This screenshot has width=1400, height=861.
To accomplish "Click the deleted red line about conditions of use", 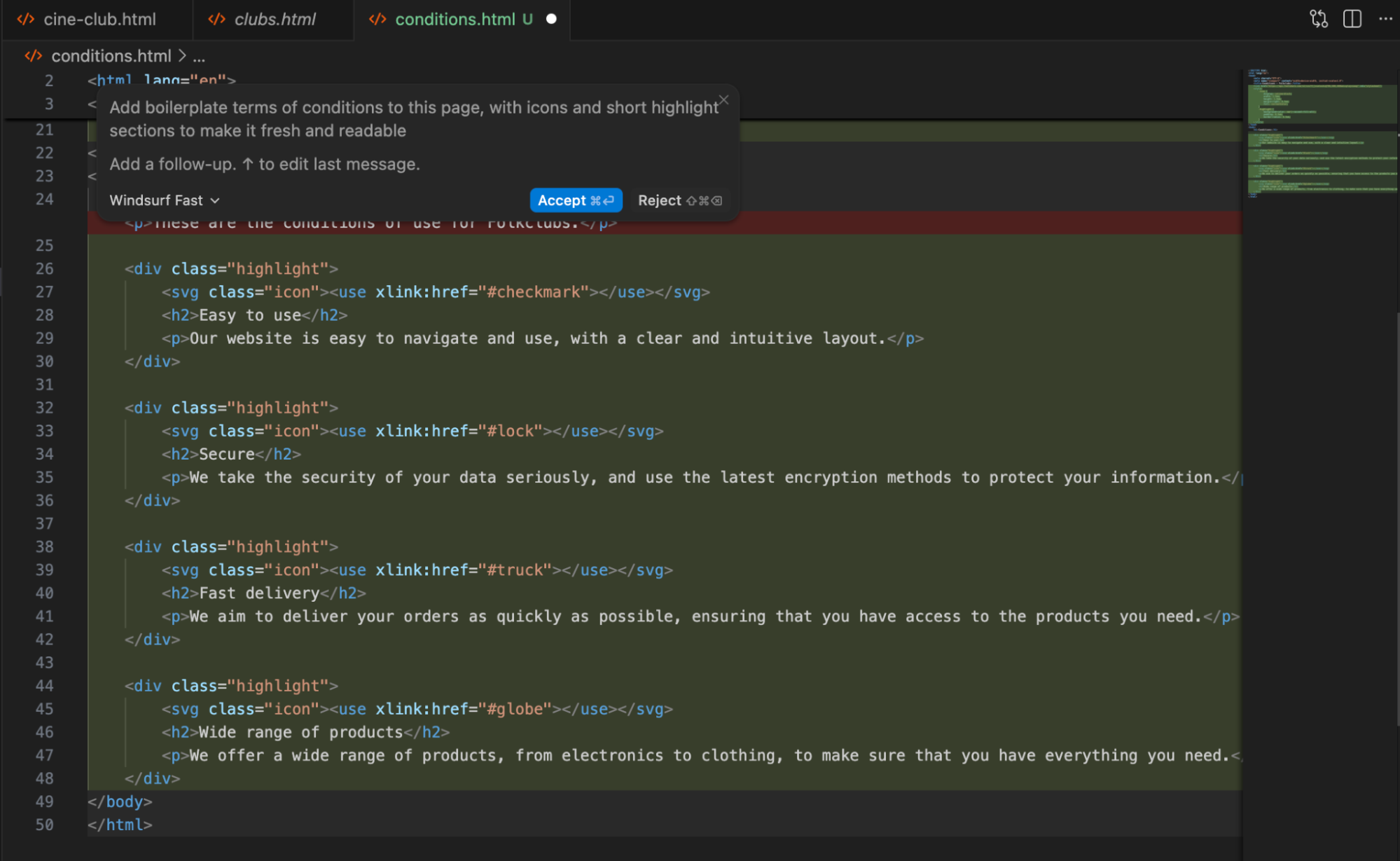I will tap(664, 223).
